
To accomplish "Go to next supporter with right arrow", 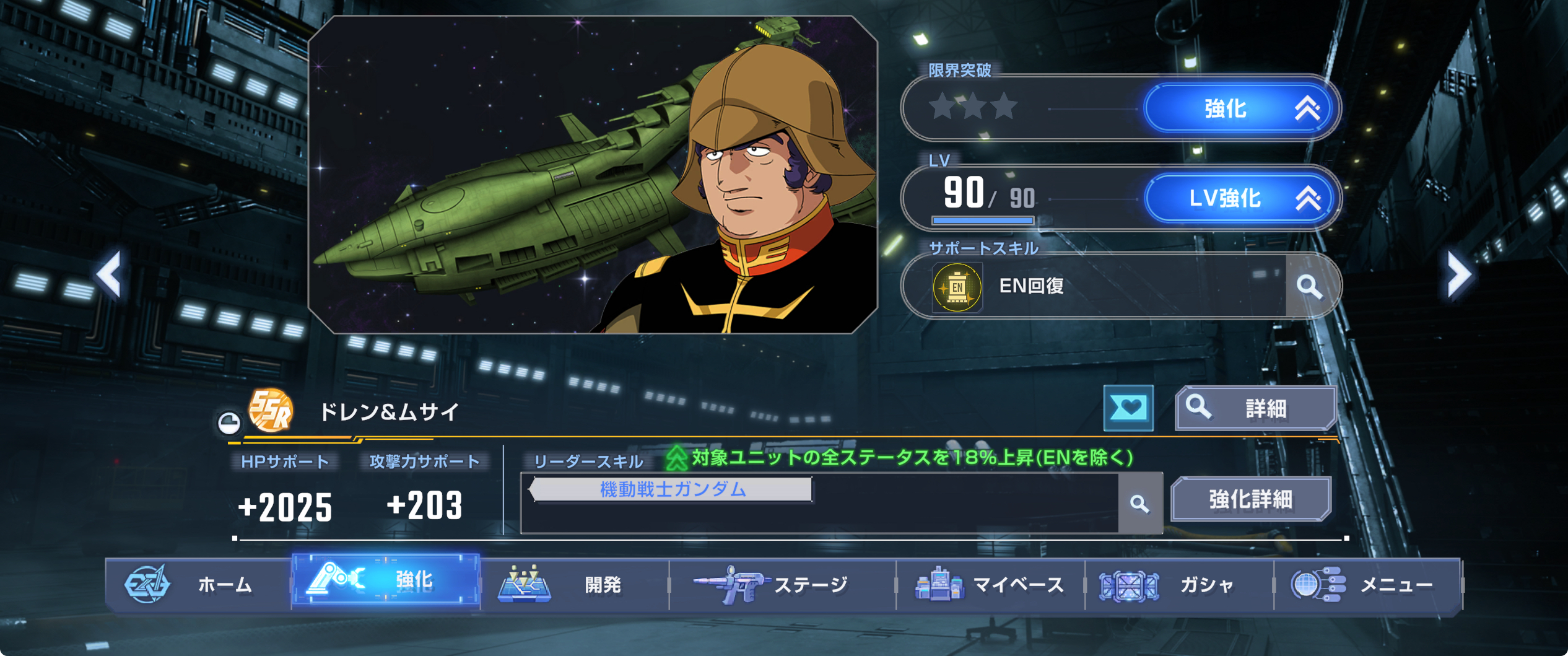I will [1458, 274].
